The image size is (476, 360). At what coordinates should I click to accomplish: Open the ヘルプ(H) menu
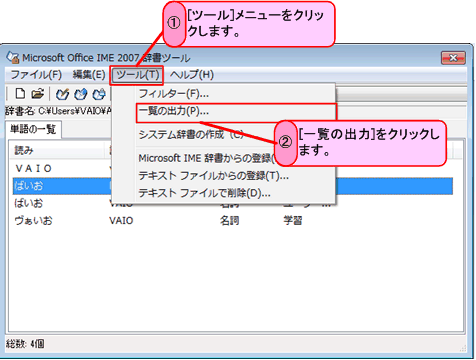192,75
